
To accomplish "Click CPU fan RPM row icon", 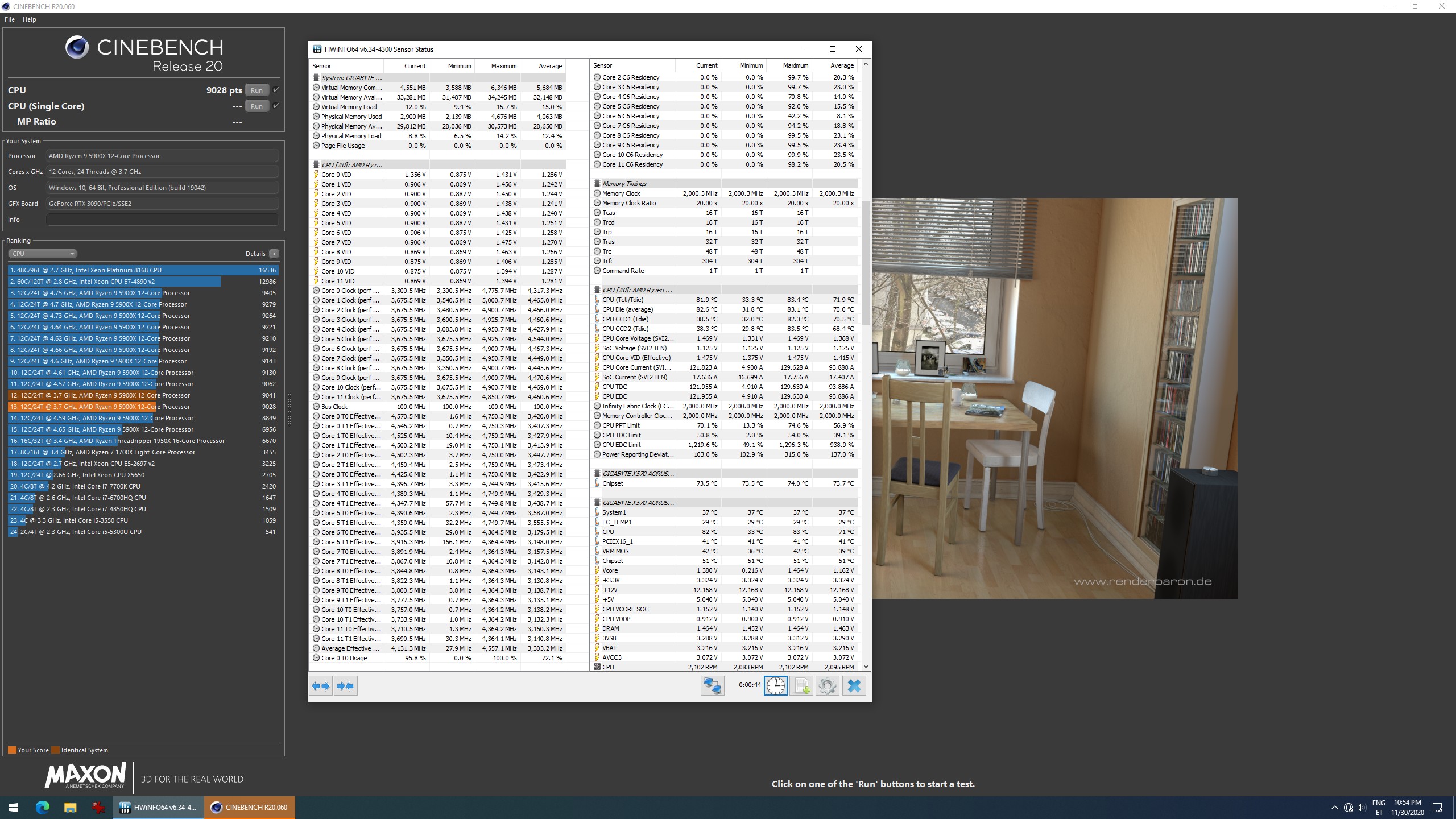I will pyautogui.click(x=597, y=667).
